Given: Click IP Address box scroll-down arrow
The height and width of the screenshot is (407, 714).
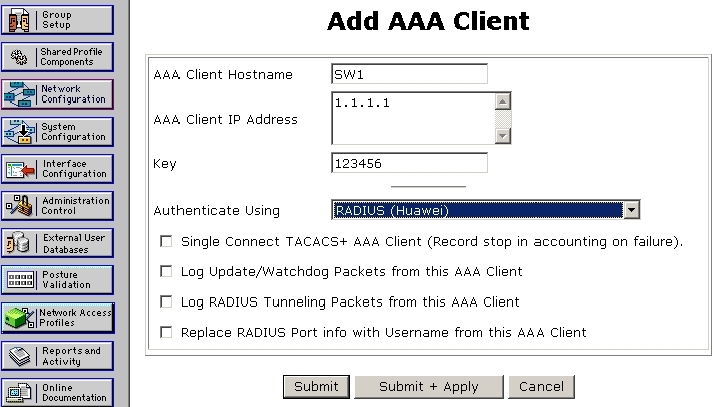Looking at the screenshot, I should (503, 136).
